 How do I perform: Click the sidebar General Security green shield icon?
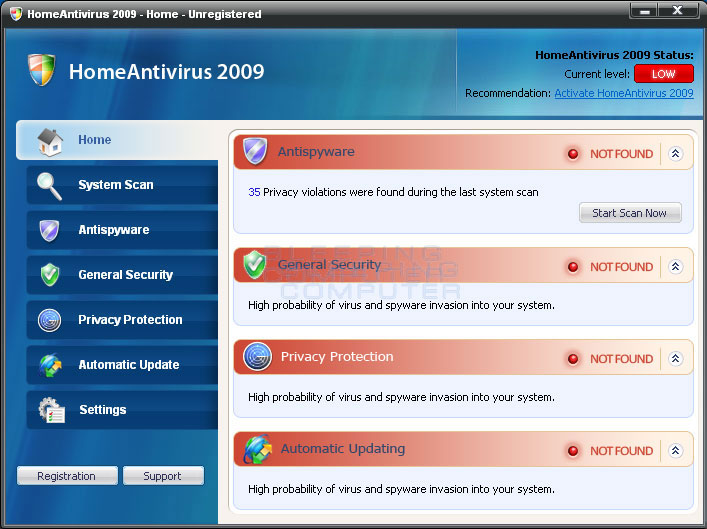click(50, 275)
